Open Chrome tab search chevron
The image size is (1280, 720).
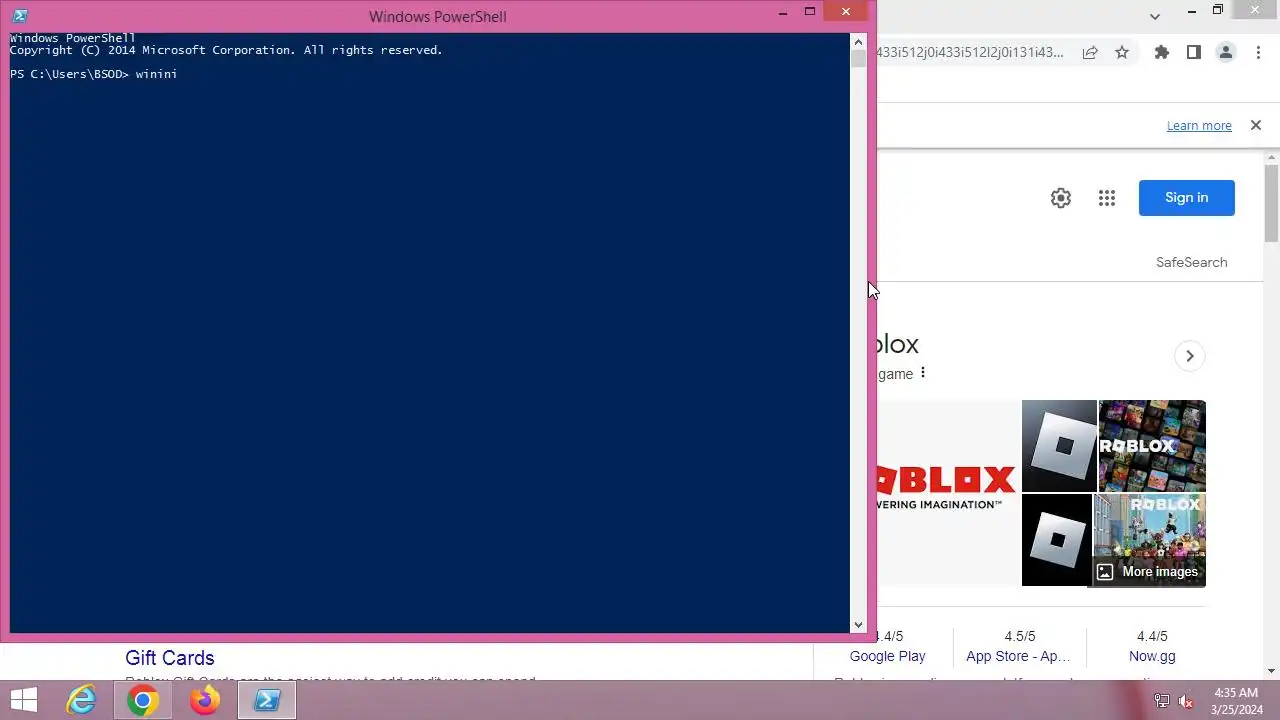(x=1155, y=16)
